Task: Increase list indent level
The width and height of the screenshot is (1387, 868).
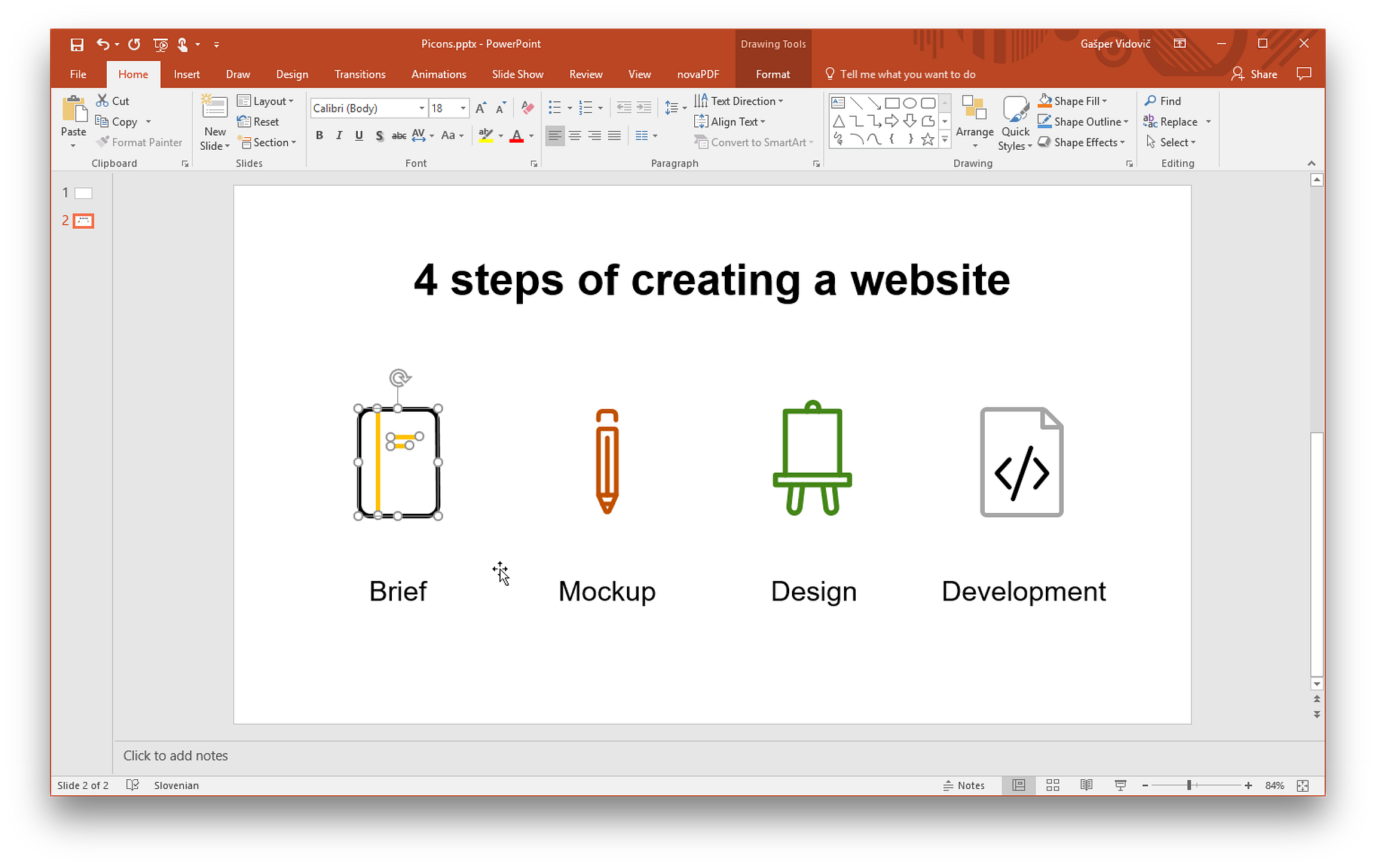Action: (644, 107)
